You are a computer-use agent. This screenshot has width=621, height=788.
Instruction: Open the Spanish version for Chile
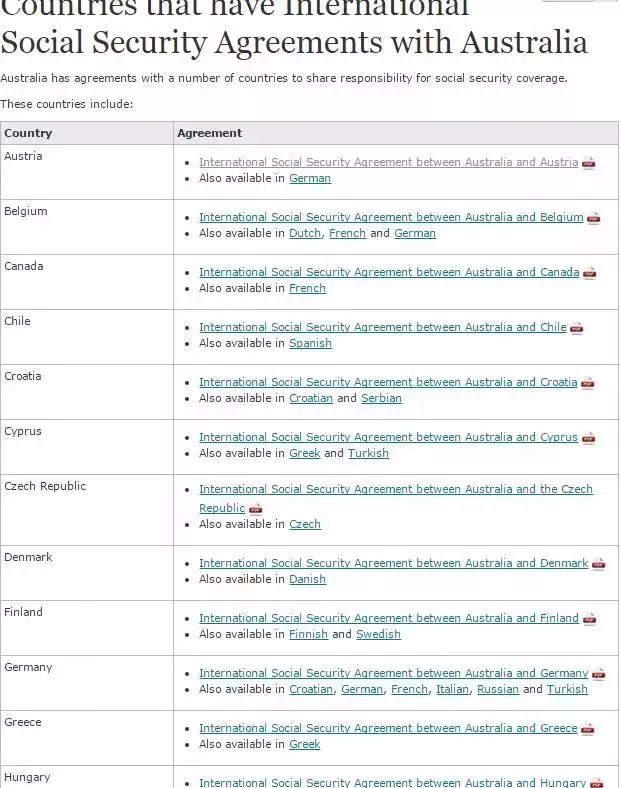coord(310,343)
